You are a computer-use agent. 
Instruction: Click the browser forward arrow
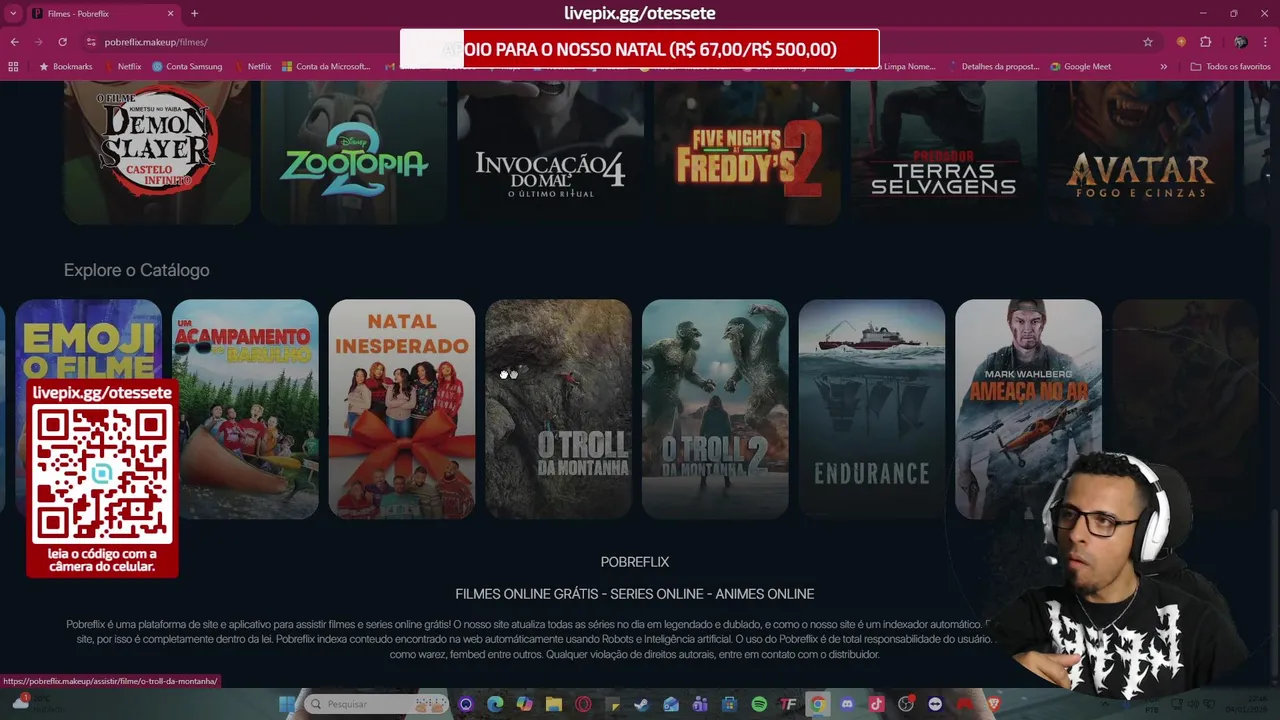click(x=38, y=42)
